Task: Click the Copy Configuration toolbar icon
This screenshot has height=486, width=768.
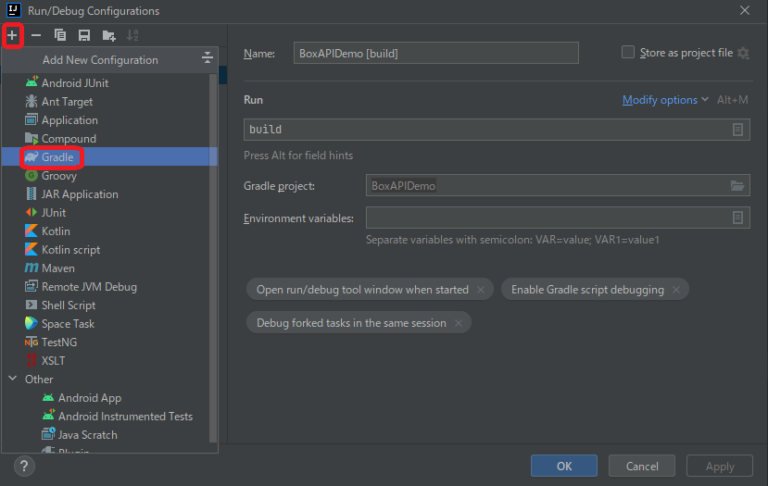Action: (60, 35)
